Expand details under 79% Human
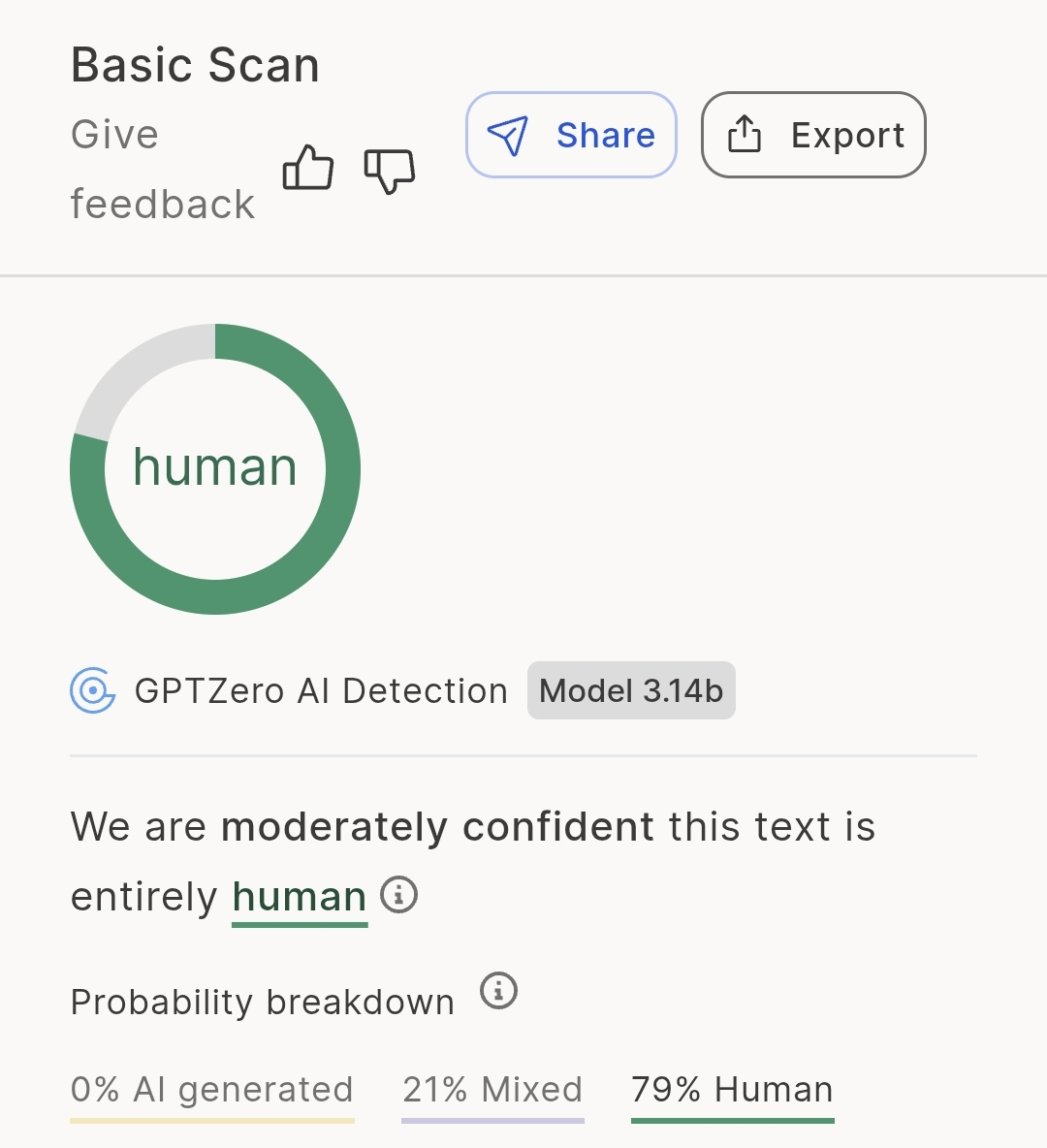Screen dimensions: 1047x1148 (x=731, y=1090)
